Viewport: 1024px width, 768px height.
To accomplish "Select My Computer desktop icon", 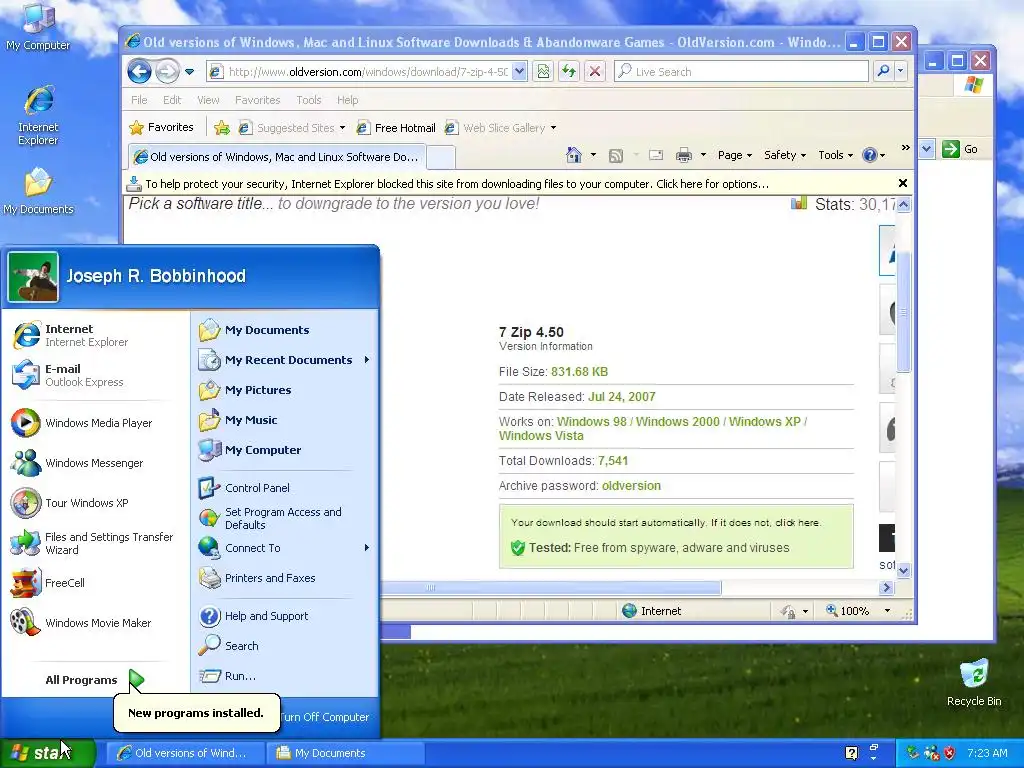I will pyautogui.click(x=38, y=26).
